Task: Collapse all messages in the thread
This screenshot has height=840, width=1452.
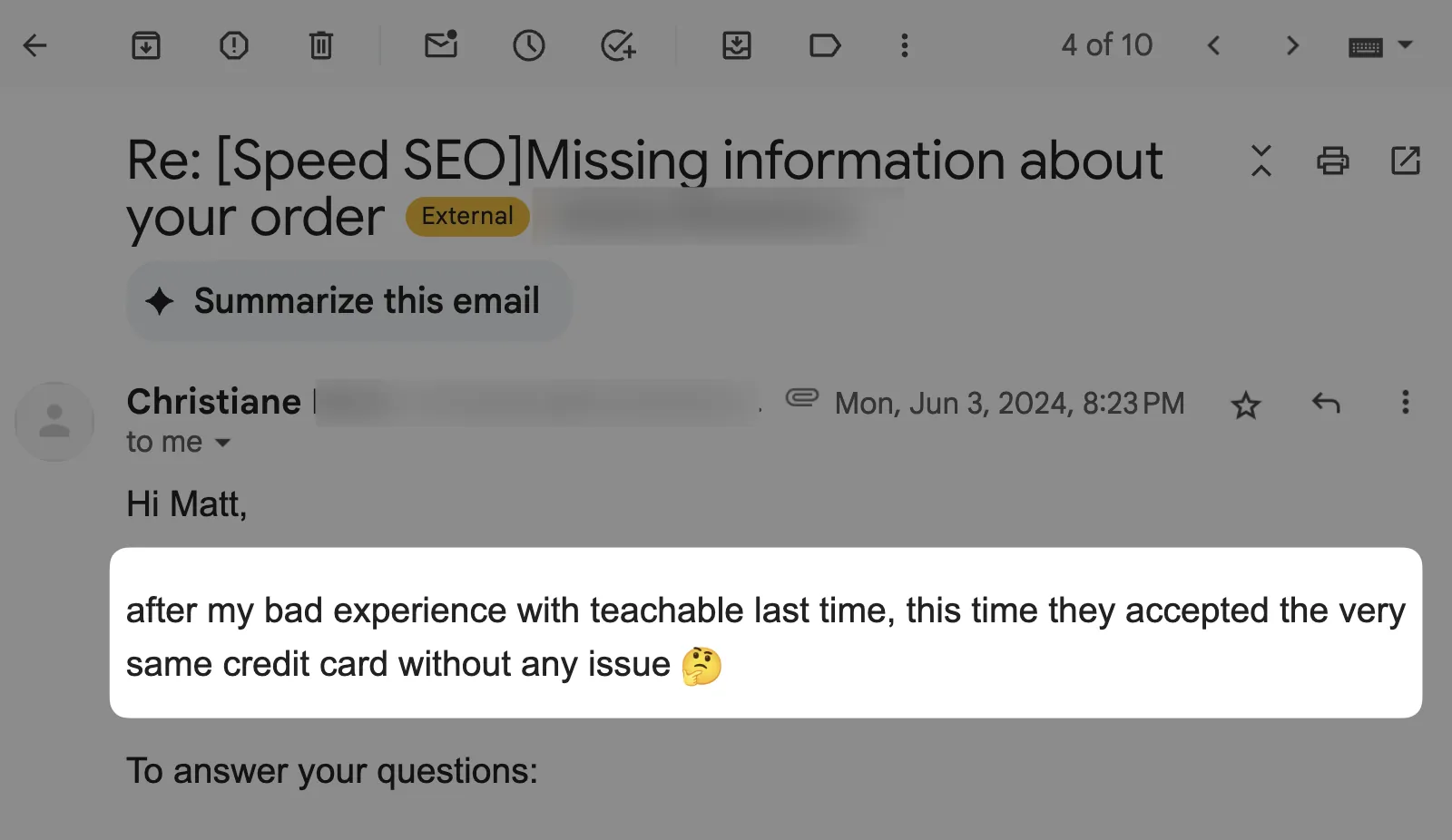Action: [1261, 161]
